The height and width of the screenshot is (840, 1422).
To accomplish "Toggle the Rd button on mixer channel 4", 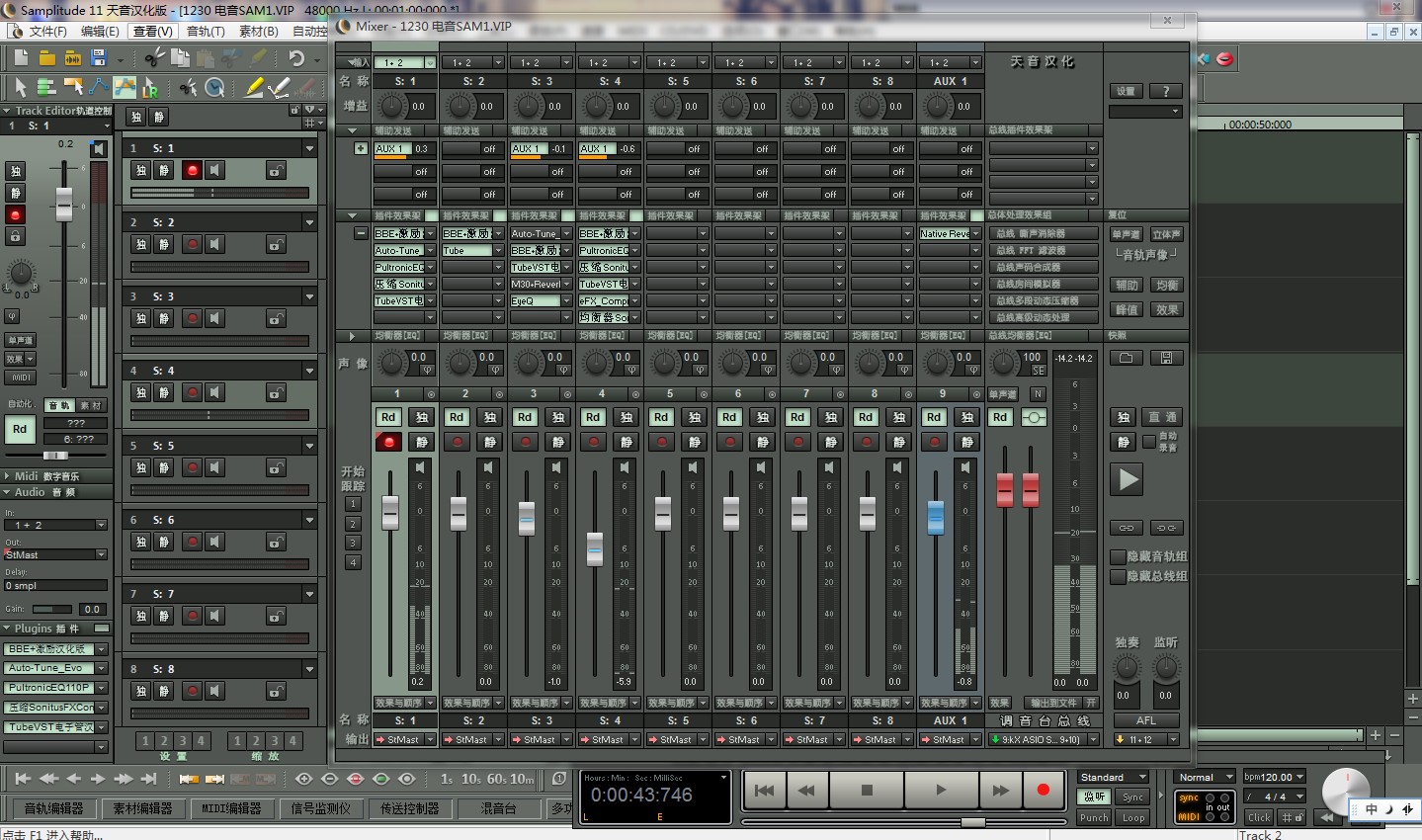I will point(593,417).
